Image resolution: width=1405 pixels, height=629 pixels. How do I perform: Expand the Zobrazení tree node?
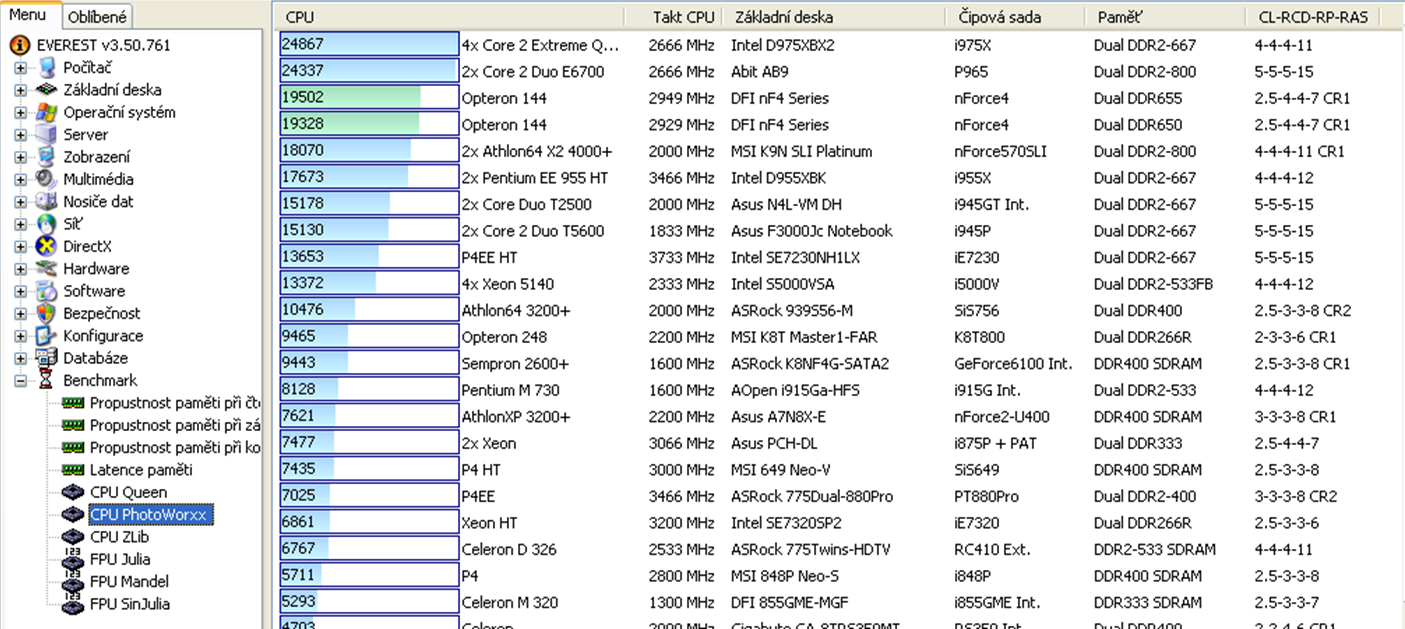tap(20, 157)
